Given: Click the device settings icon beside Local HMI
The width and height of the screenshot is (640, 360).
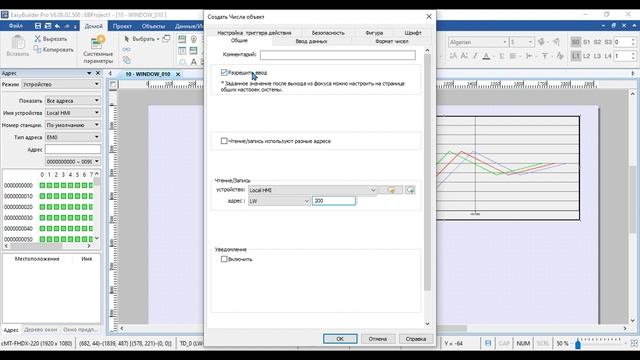Looking at the screenshot, I should [391, 190].
